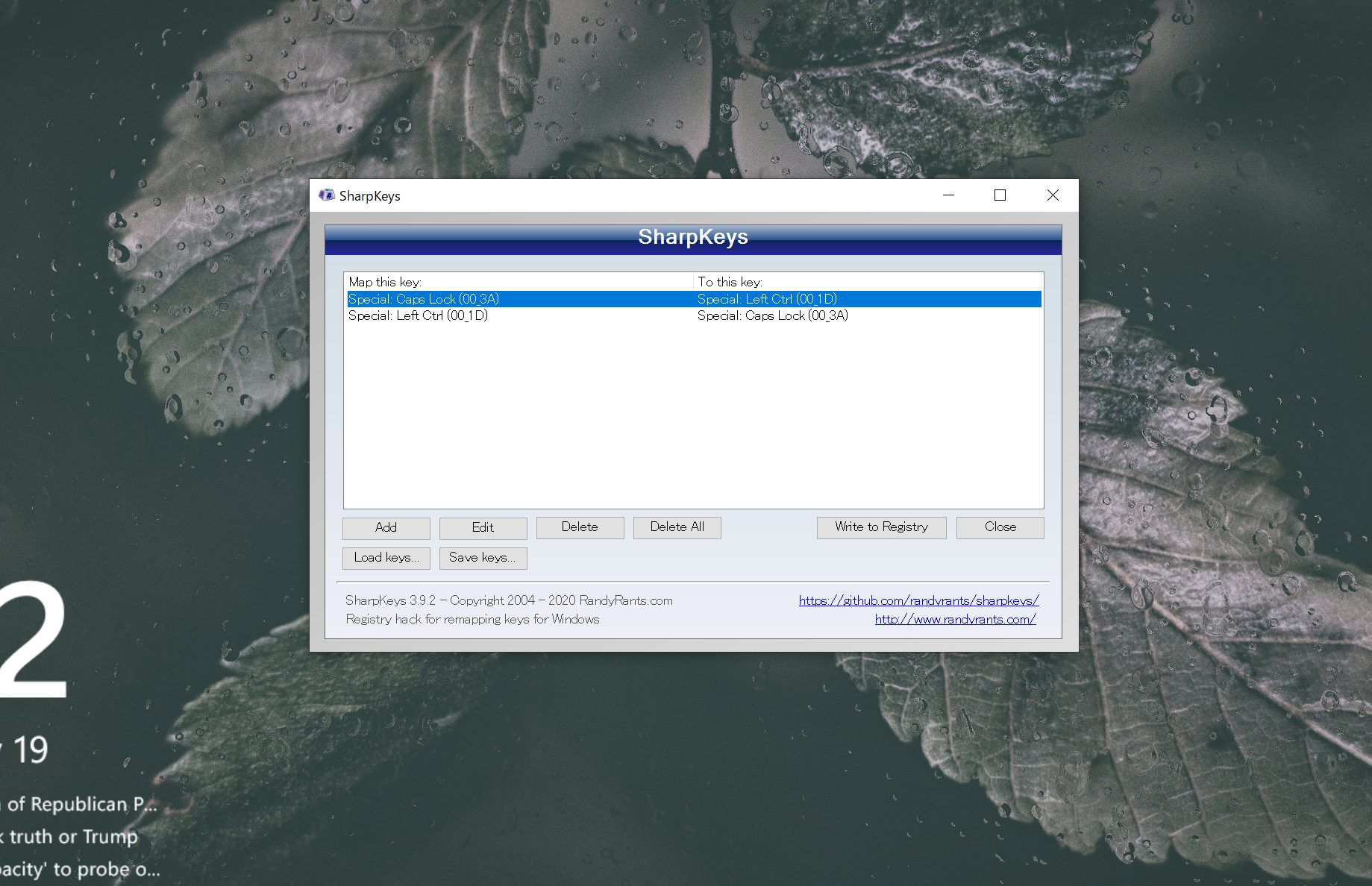1372x886 pixels.
Task: Visit the www.randyrants.com link
Action: 955,619
